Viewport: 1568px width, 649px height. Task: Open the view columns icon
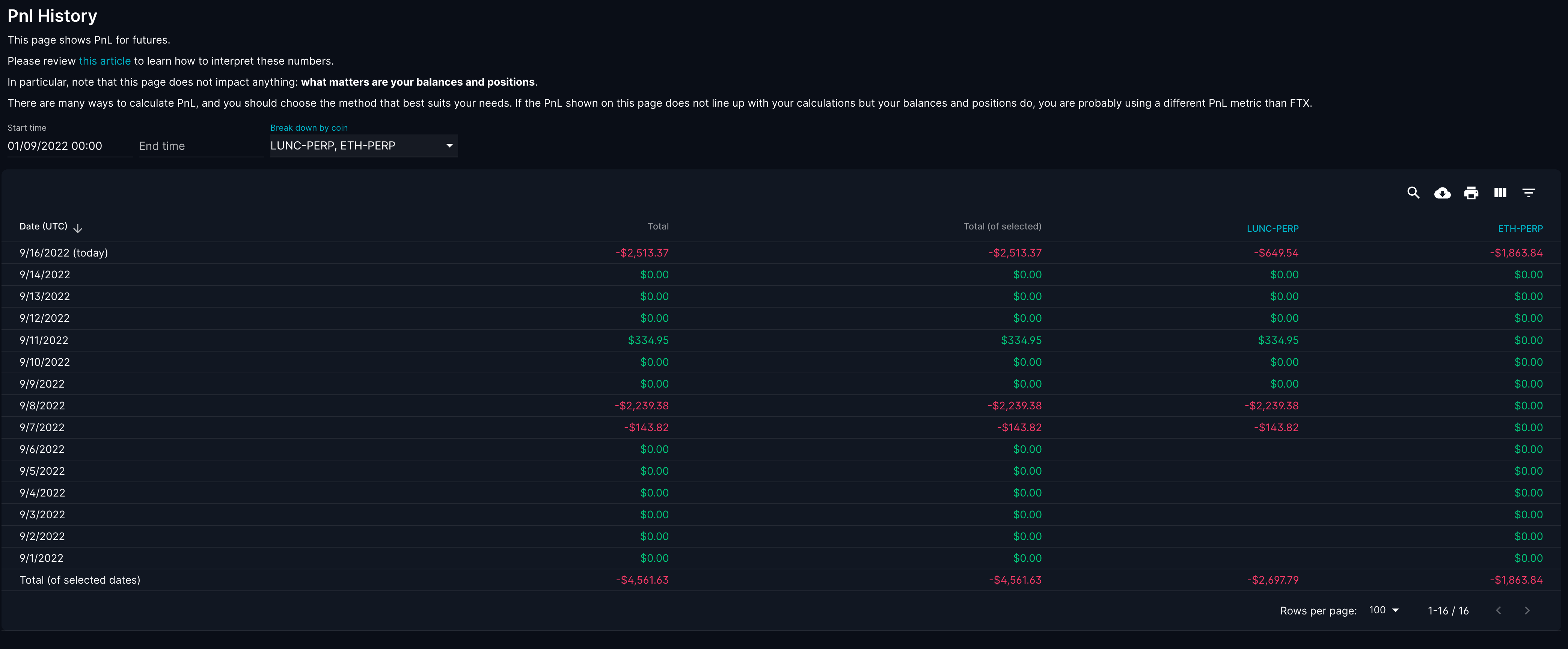pos(1500,193)
